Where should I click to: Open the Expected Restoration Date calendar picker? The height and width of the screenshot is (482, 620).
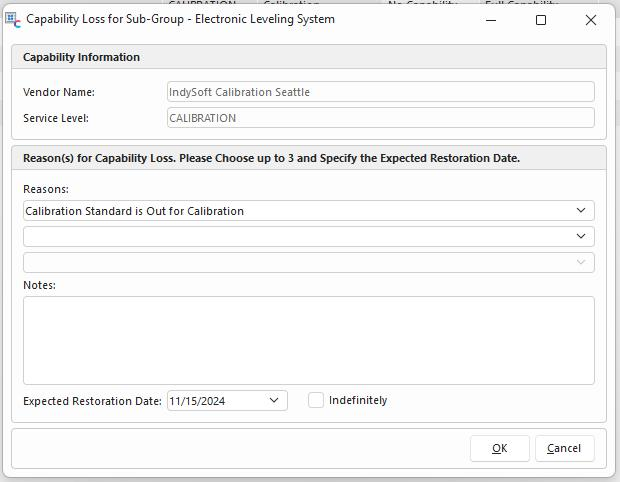[275, 401]
